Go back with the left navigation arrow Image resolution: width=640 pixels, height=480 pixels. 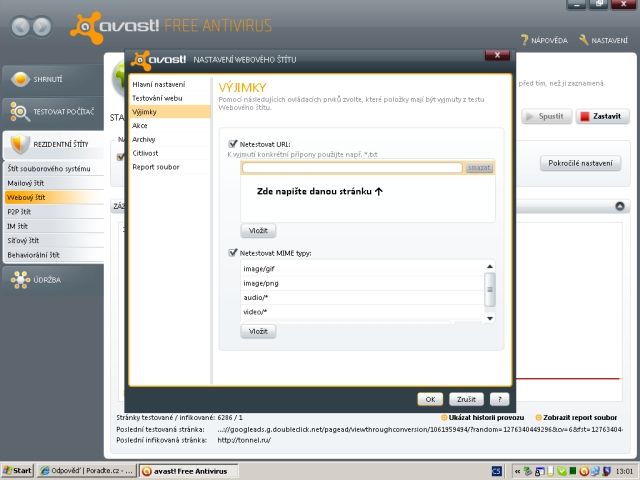coord(21,27)
